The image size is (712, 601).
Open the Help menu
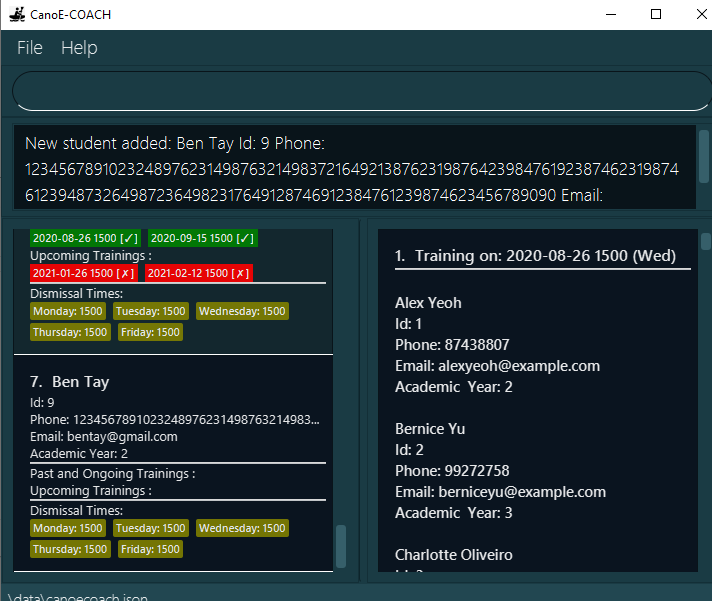(79, 48)
